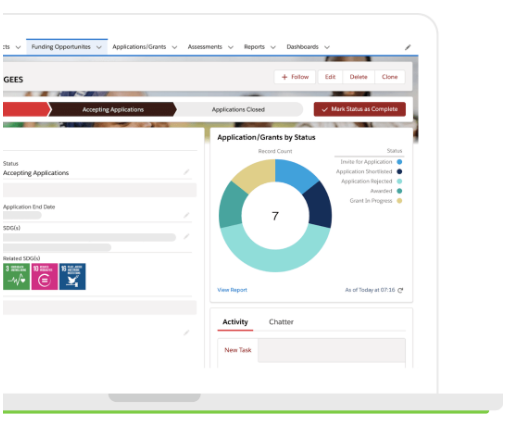507x422 pixels.
Task: Select the Activity tab
Action: [x=235, y=322]
